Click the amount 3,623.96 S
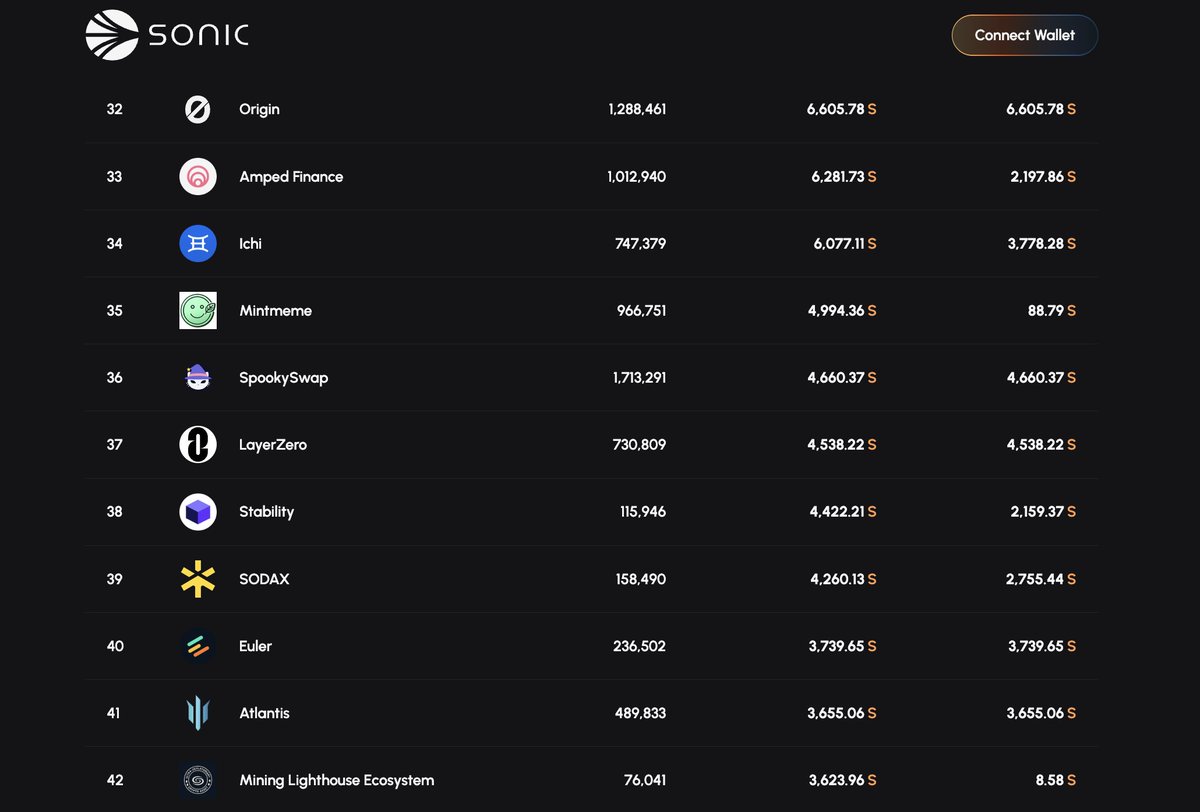Viewport: 1200px width, 812px height. [843, 780]
